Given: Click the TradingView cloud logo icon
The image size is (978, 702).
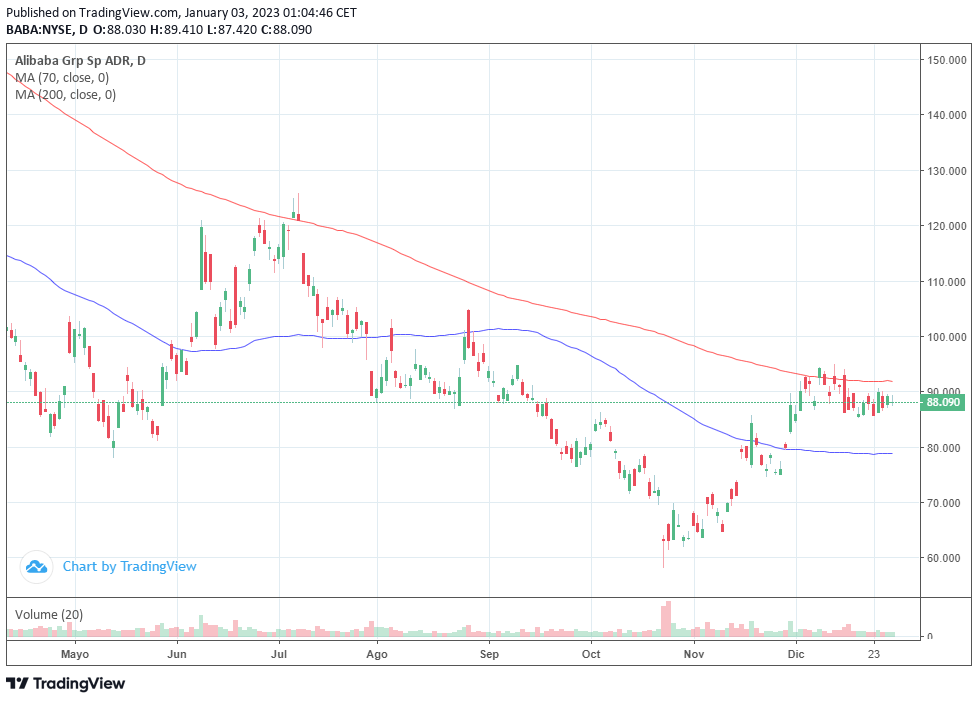Looking at the screenshot, I should (x=36, y=567).
